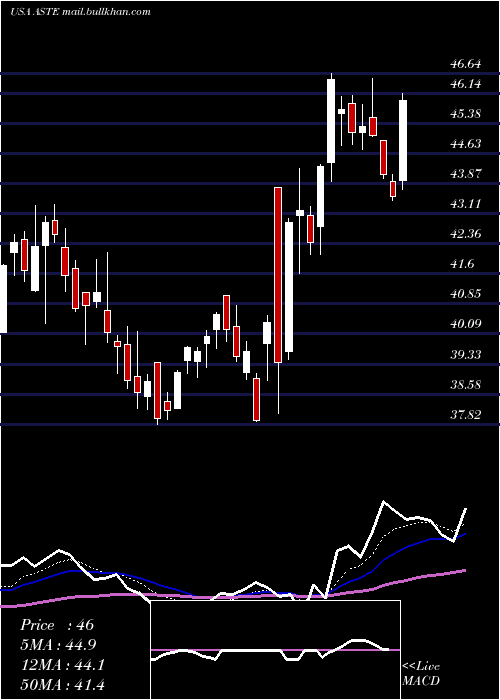Viewport: 500px width, 700px height.
Task: Click the tall red candlestick near 43.87
Action: point(278,275)
